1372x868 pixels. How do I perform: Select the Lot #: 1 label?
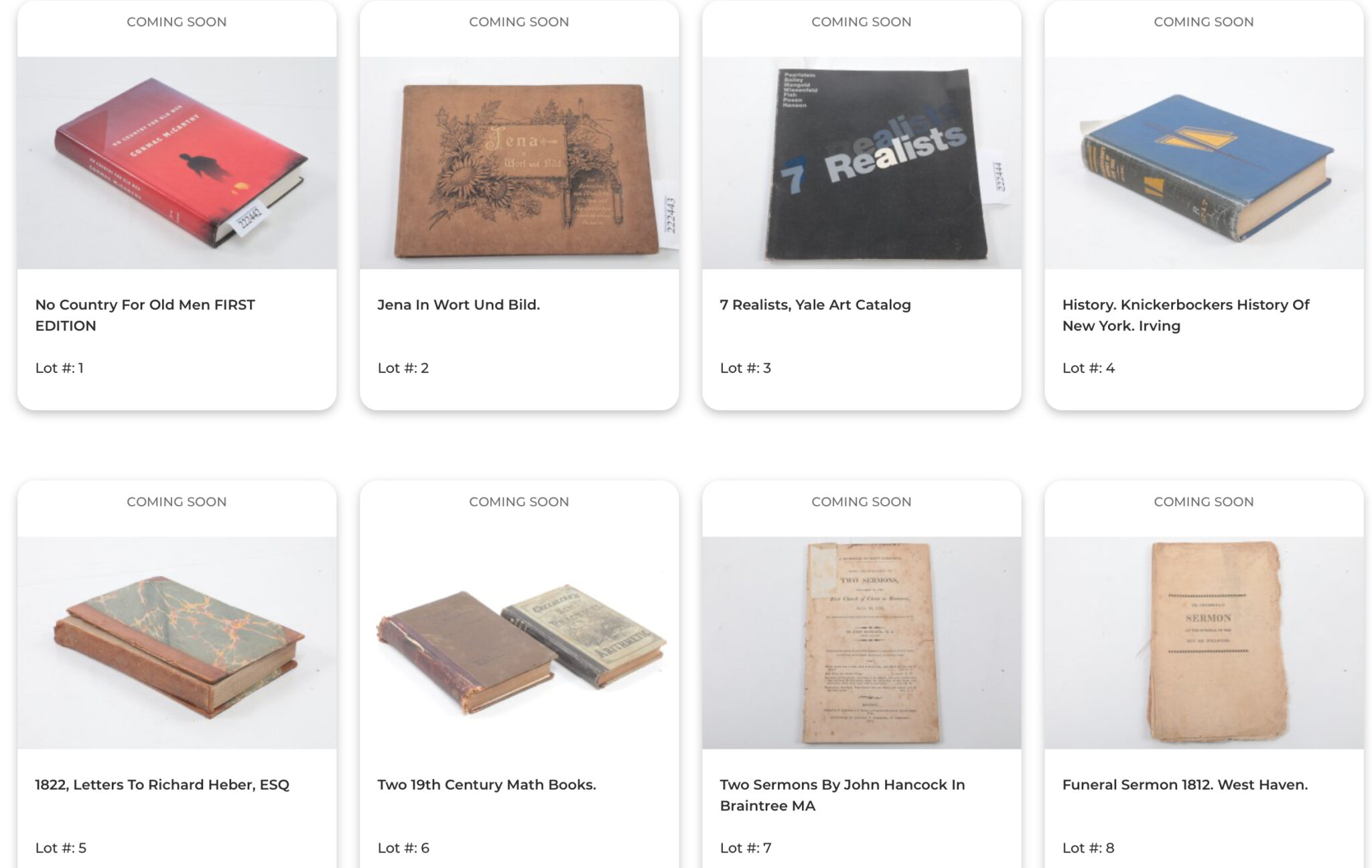60,368
